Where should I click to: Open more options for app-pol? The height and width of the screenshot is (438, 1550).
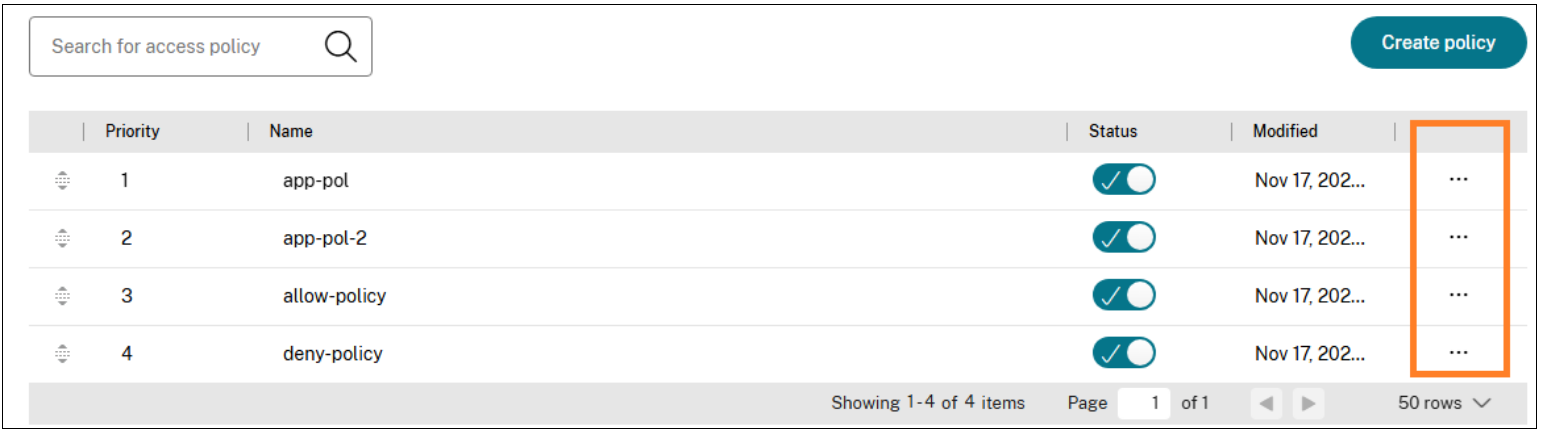[x=1458, y=179]
